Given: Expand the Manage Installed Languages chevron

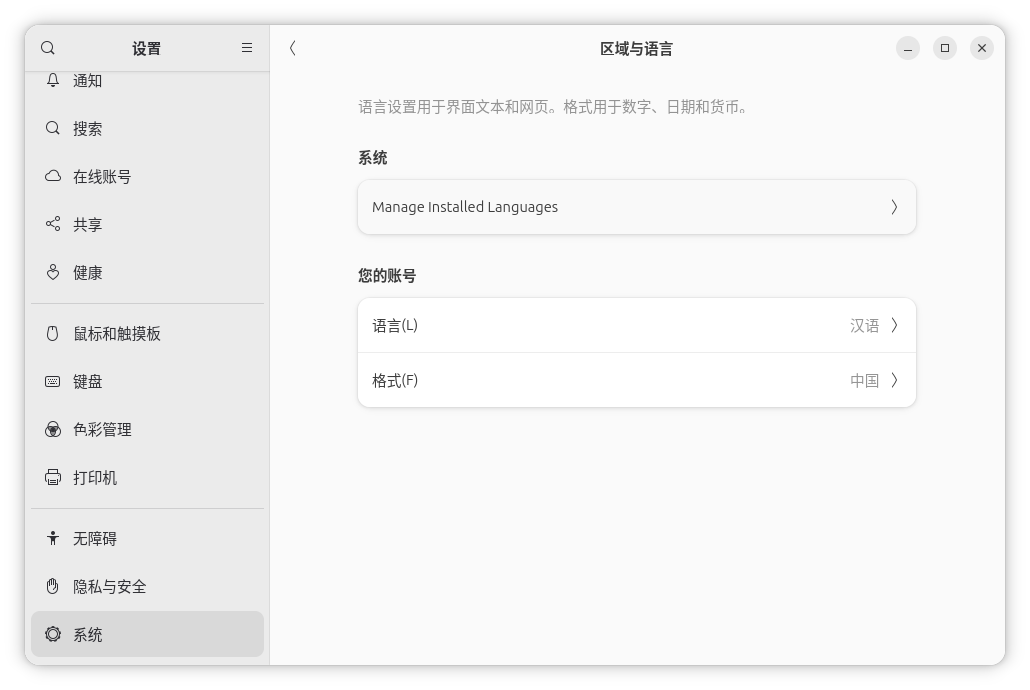Looking at the screenshot, I should (894, 207).
